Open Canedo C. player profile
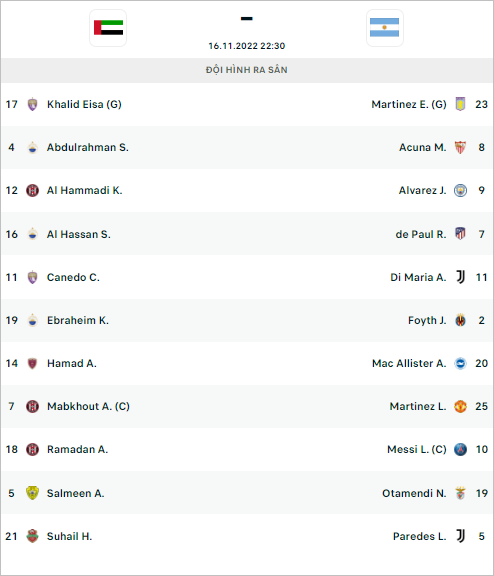The width and height of the screenshot is (494, 576). [x=73, y=277]
